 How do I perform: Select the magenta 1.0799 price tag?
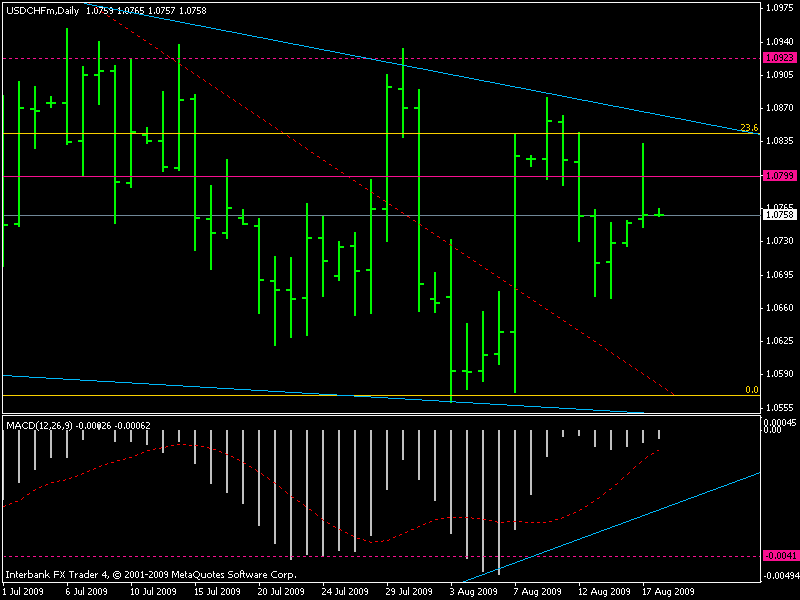[x=777, y=175]
